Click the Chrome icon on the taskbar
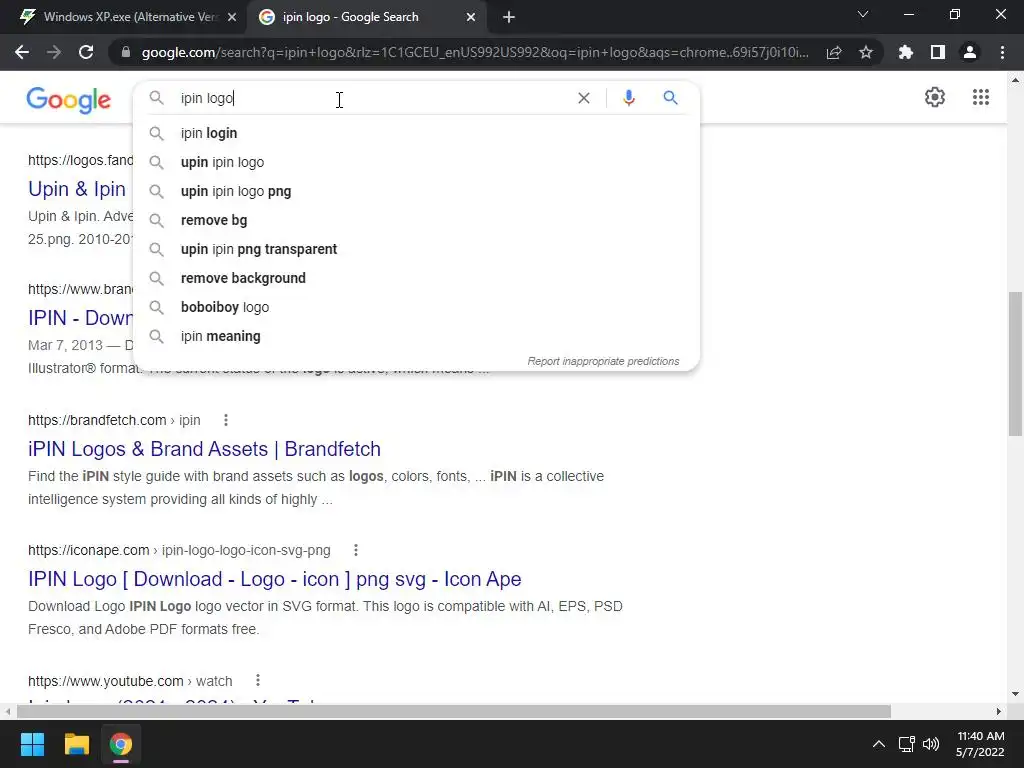The width and height of the screenshot is (1024, 768). (121, 744)
